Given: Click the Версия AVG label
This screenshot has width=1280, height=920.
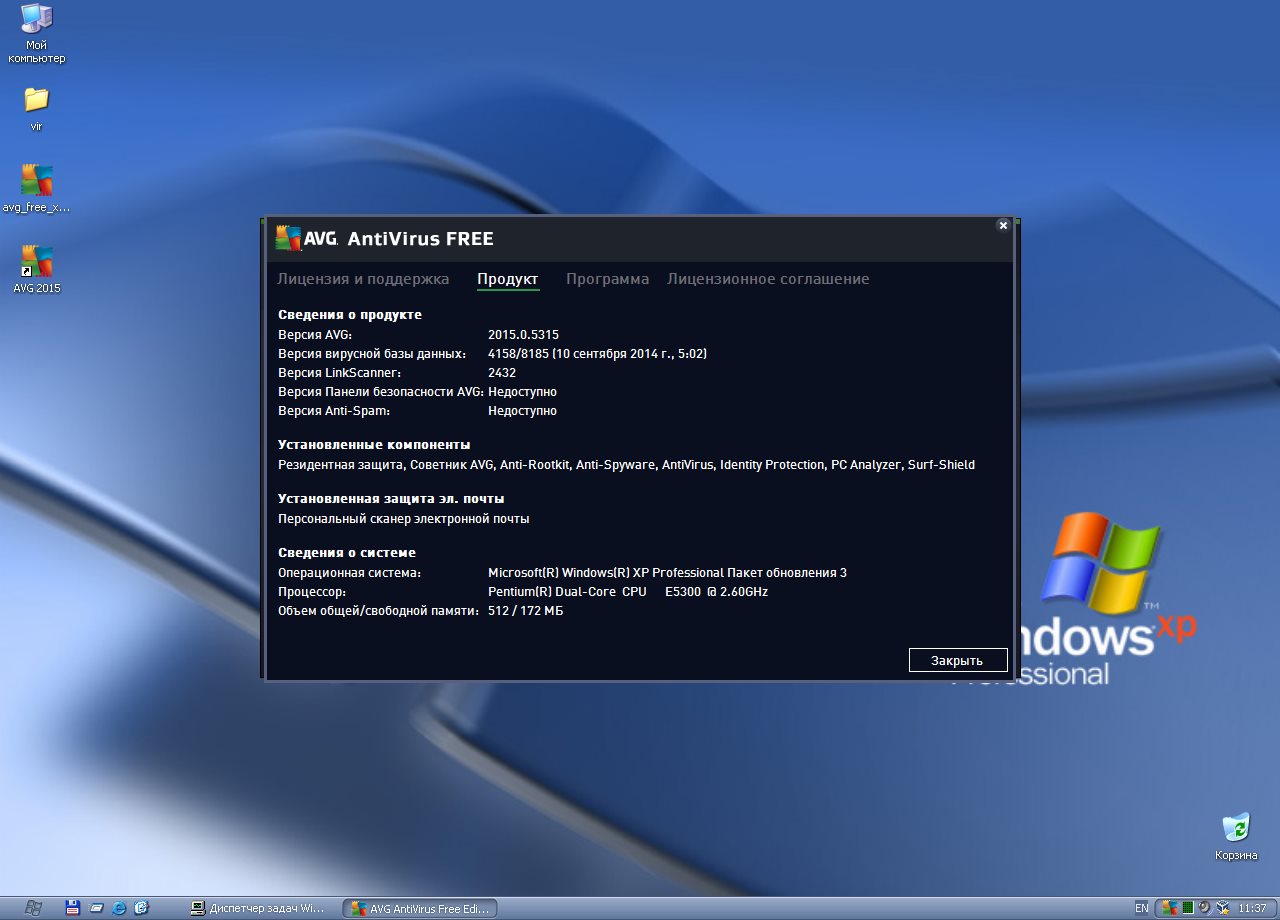Looking at the screenshot, I should [x=315, y=334].
